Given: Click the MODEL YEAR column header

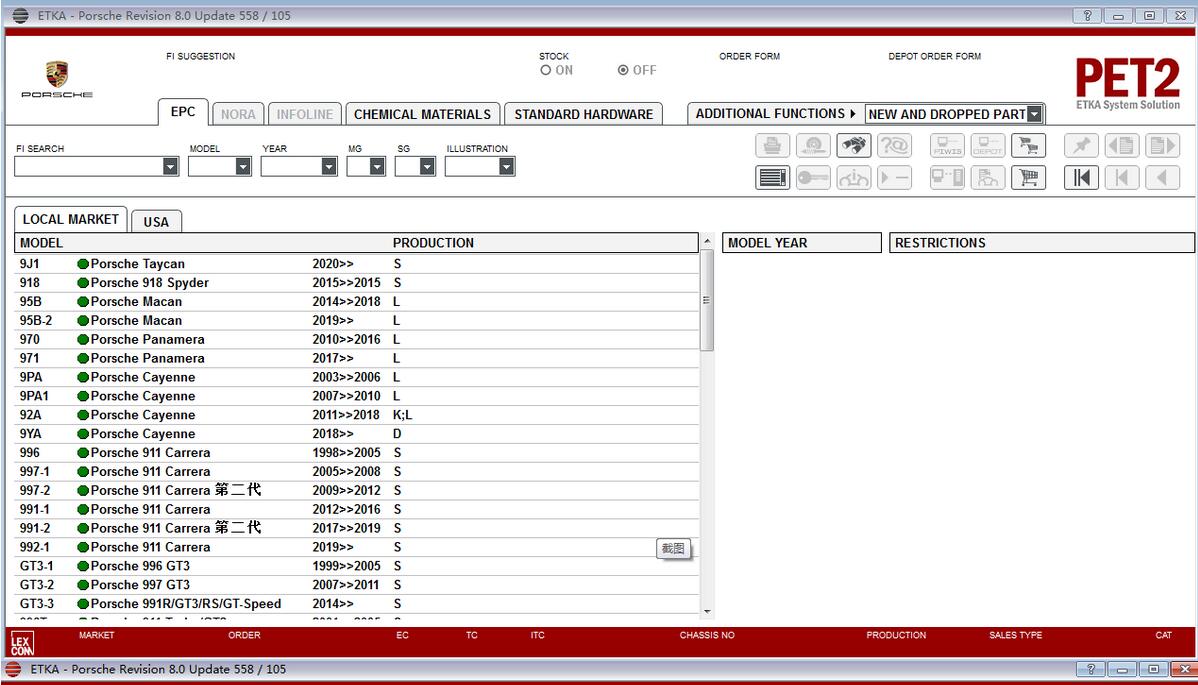Looking at the screenshot, I should click(801, 243).
